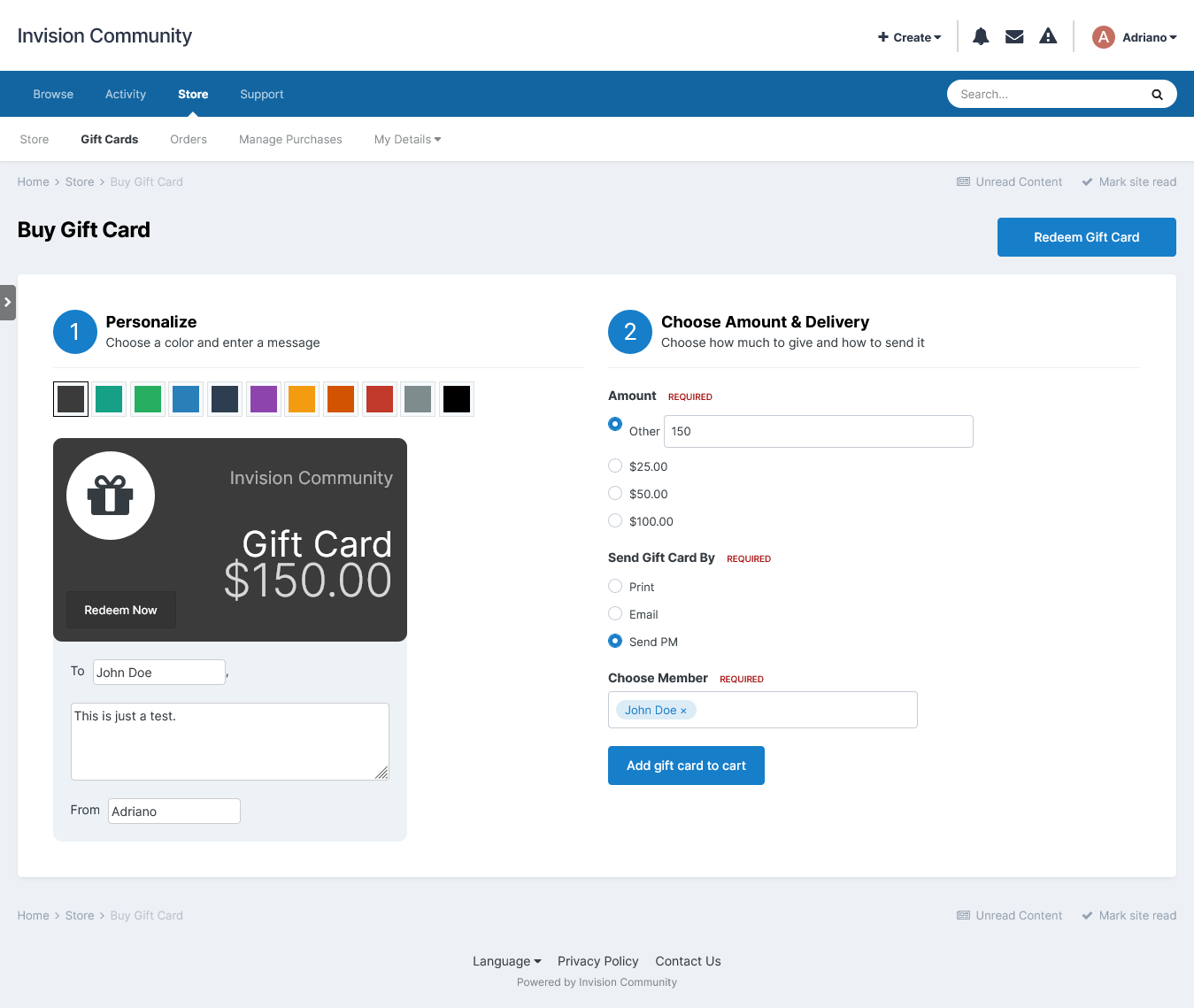Click Home in the top breadcrumb
This screenshot has width=1194, height=1008.
[34, 181]
